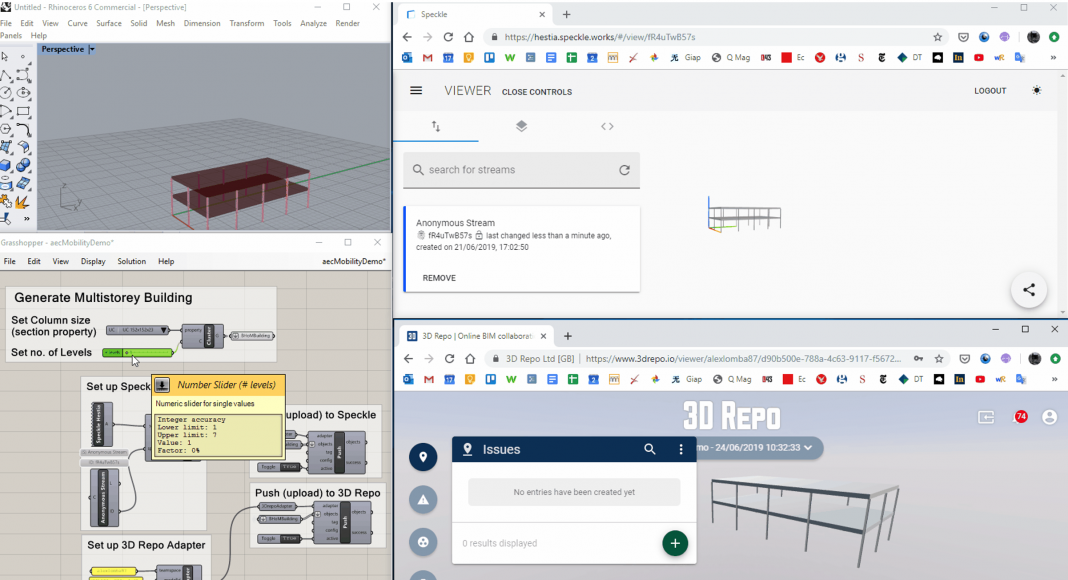Click the add issue plus button
The height and width of the screenshot is (580, 1068).
point(675,543)
